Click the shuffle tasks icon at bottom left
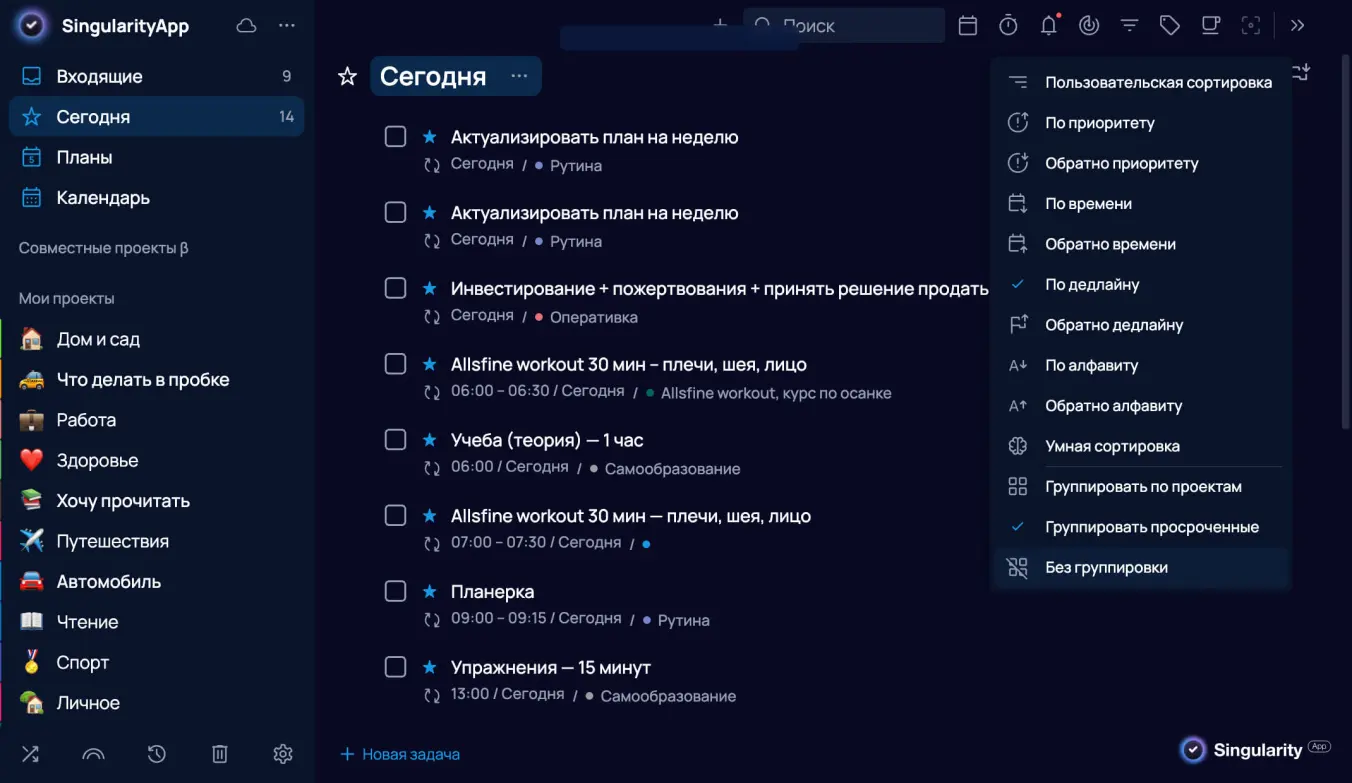Image resolution: width=1352 pixels, height=783 pixels. pos(30,754)
